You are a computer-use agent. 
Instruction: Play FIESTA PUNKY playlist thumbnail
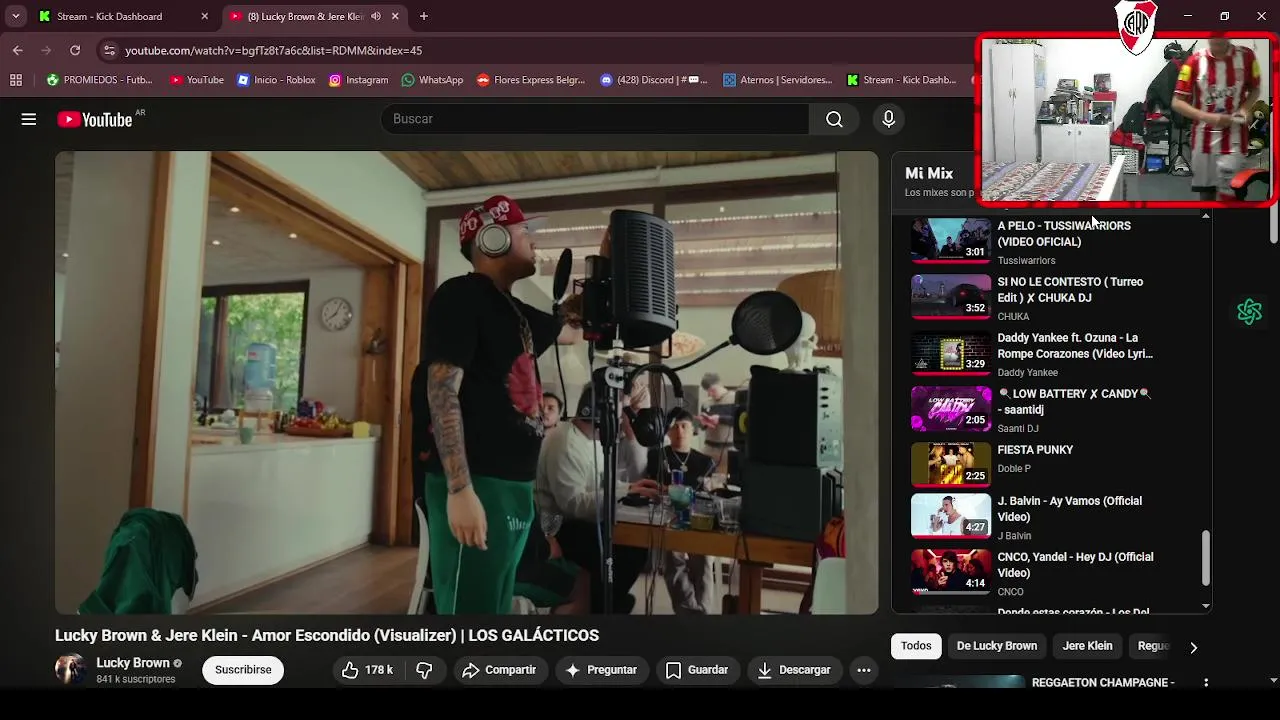[951, 464]
